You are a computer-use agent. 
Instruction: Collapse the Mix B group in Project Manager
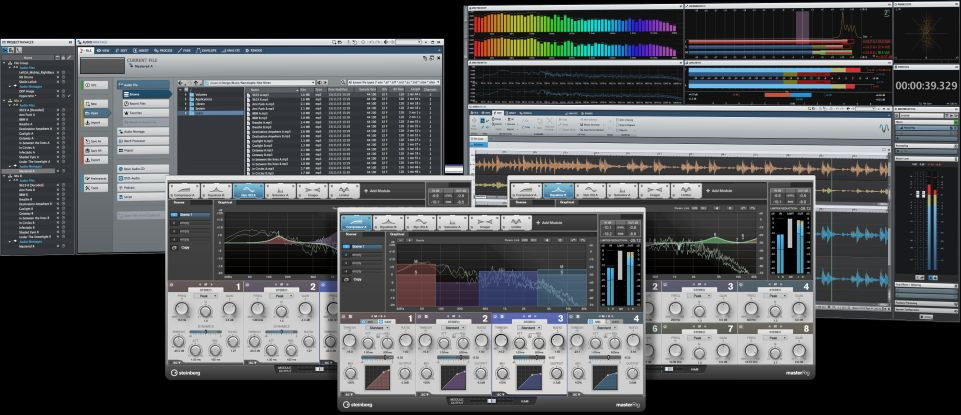[x=4, y=176]
